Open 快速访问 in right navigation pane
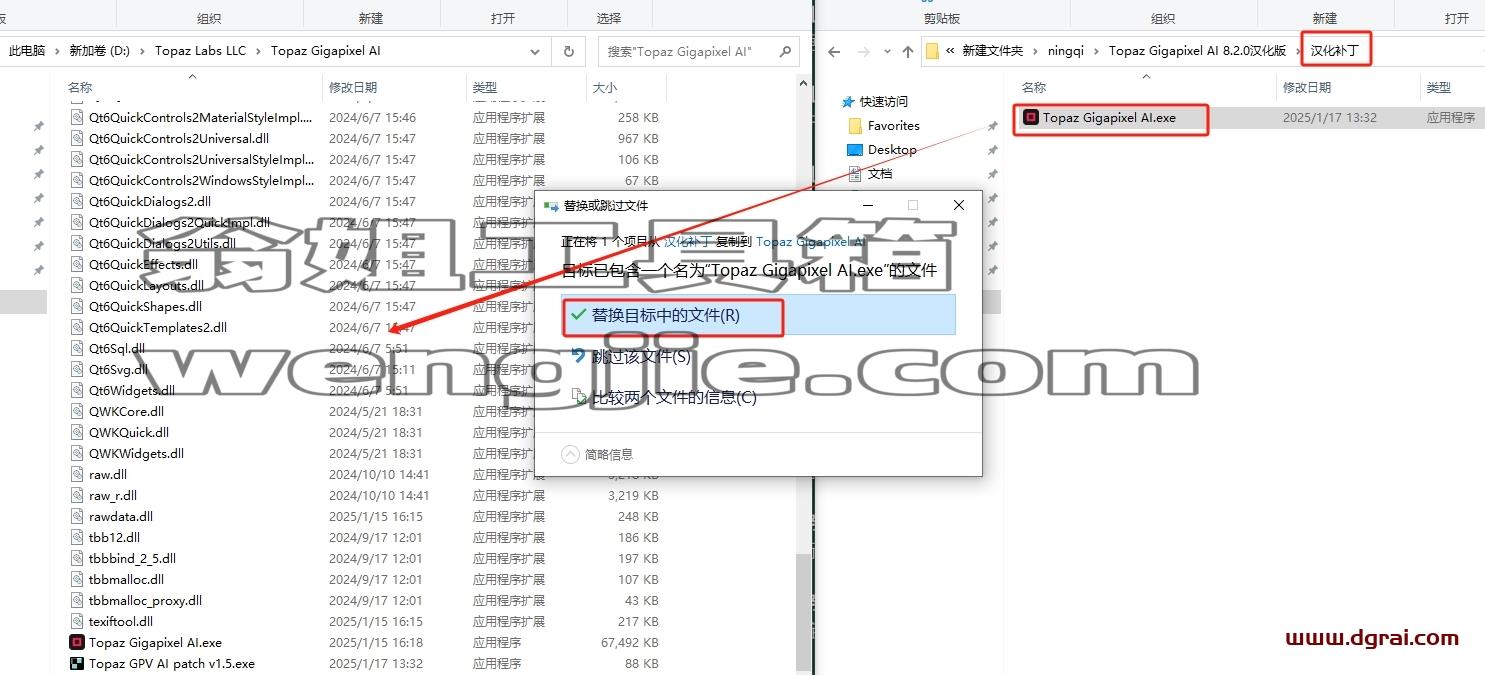Viewport: 1485px width, 675px height. tap(884, 101)
